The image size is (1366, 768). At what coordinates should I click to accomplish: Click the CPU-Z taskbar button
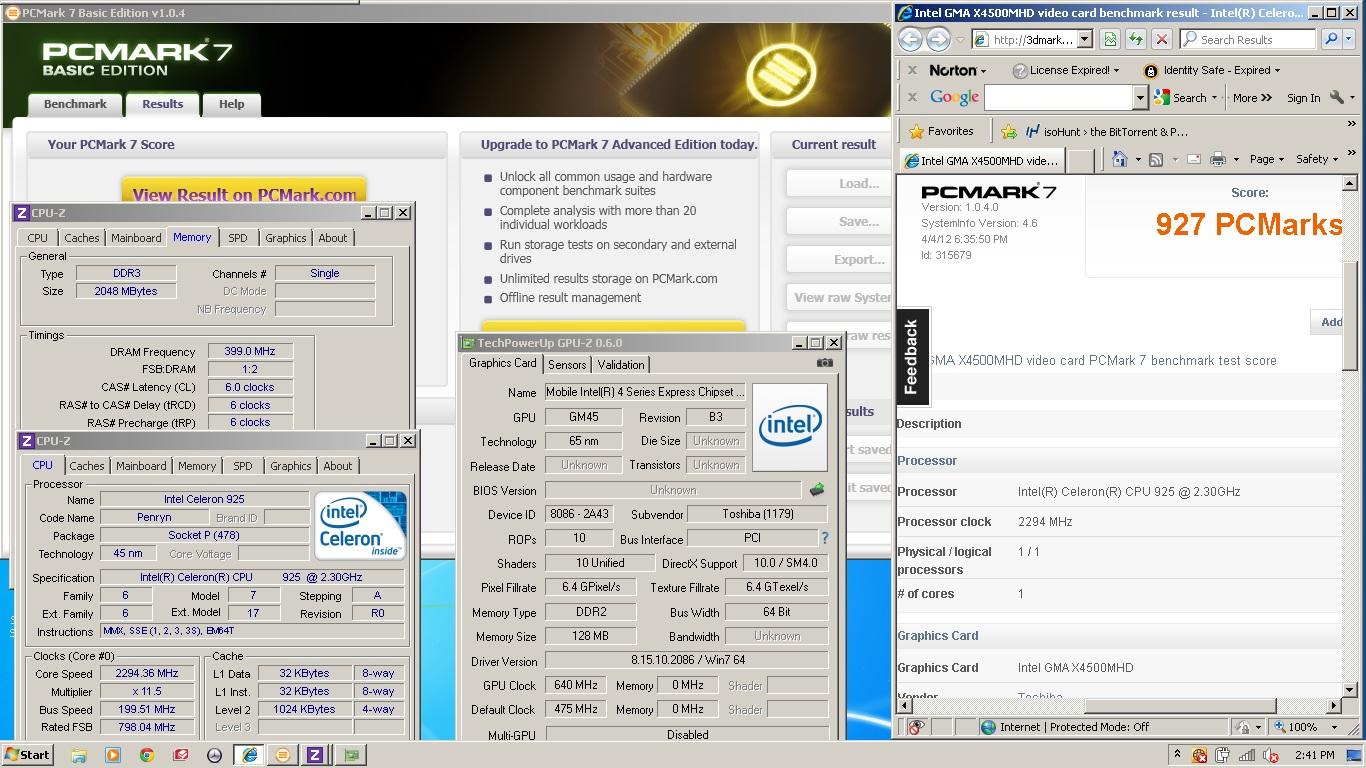pyautogui.click(x=315, y=755)
